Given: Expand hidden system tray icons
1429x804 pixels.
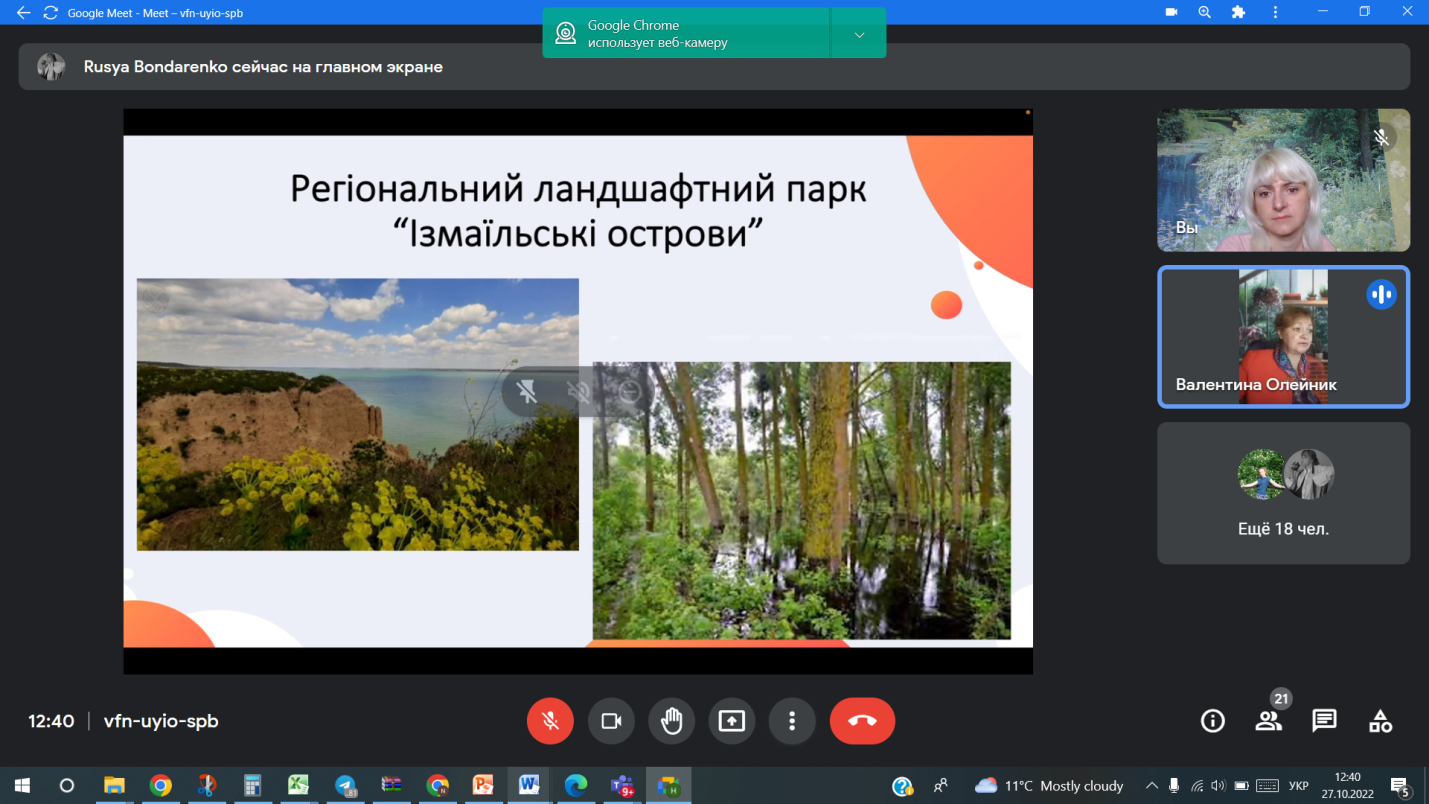Looking at the screenshot, I should 1152,786.
